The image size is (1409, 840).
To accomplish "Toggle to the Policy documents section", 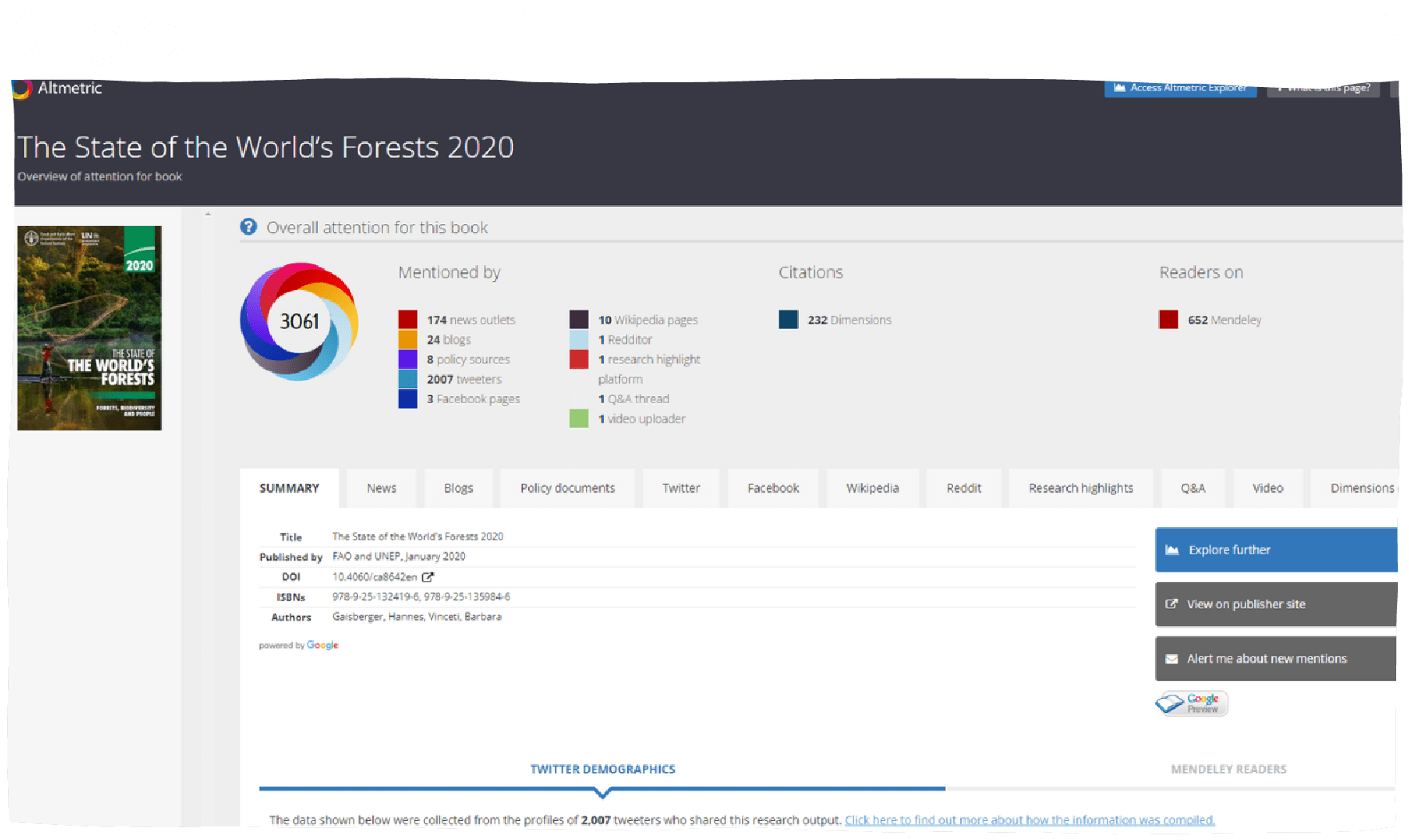I will coord(567,488).
